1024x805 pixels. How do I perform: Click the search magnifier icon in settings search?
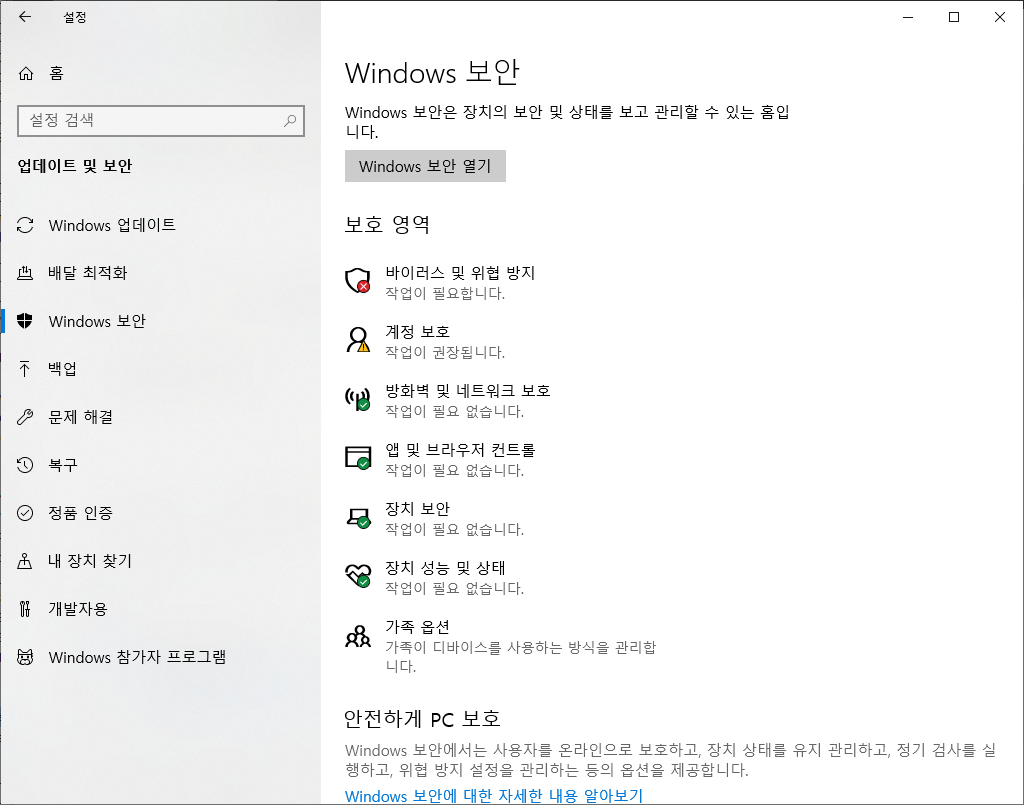click(290, 120)
